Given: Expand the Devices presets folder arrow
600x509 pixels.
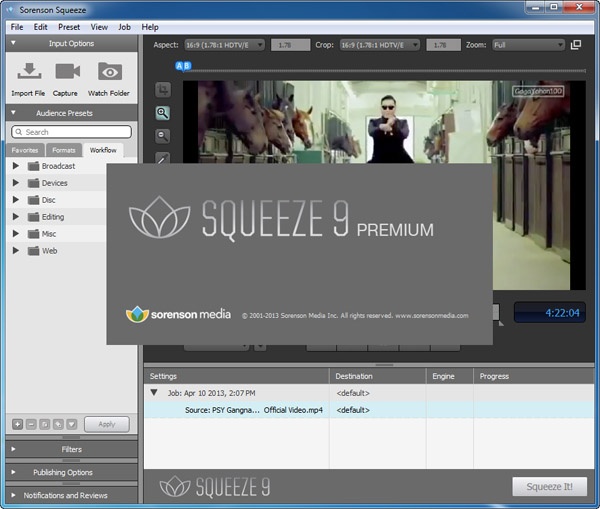Looking at the screenshot, I should (x=16, y=183).
